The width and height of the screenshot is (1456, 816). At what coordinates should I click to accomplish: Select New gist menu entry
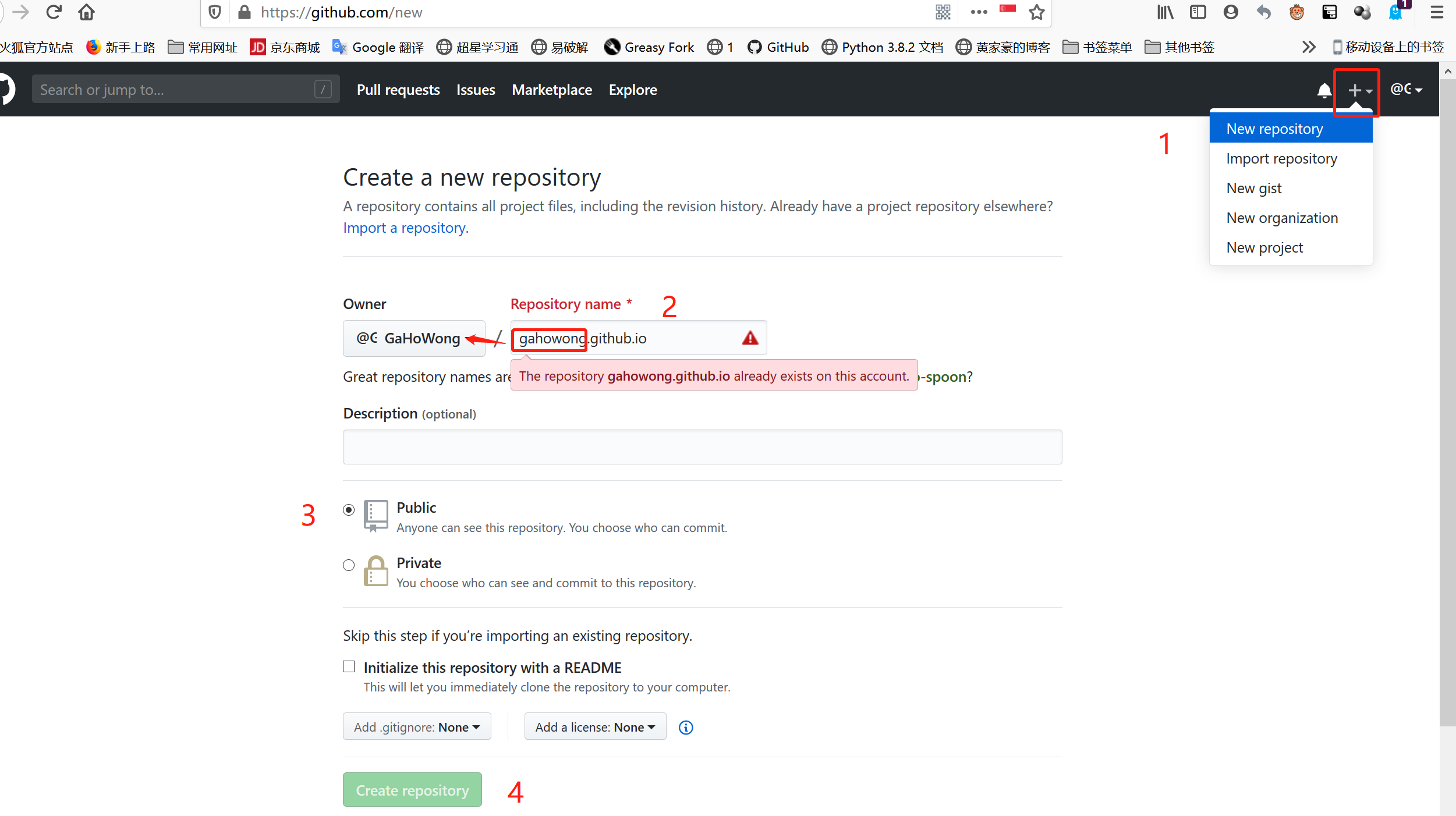pos(1253,188)
